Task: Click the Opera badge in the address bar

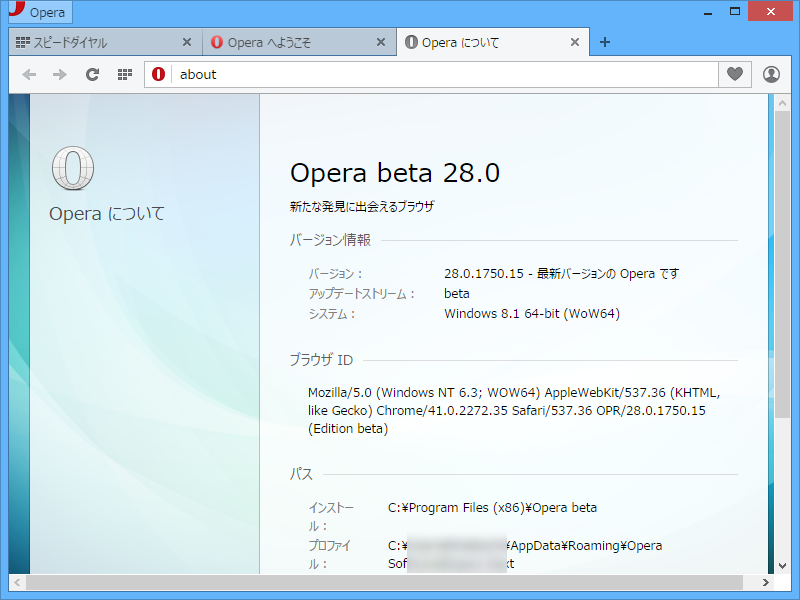Action: click(157, 74)
